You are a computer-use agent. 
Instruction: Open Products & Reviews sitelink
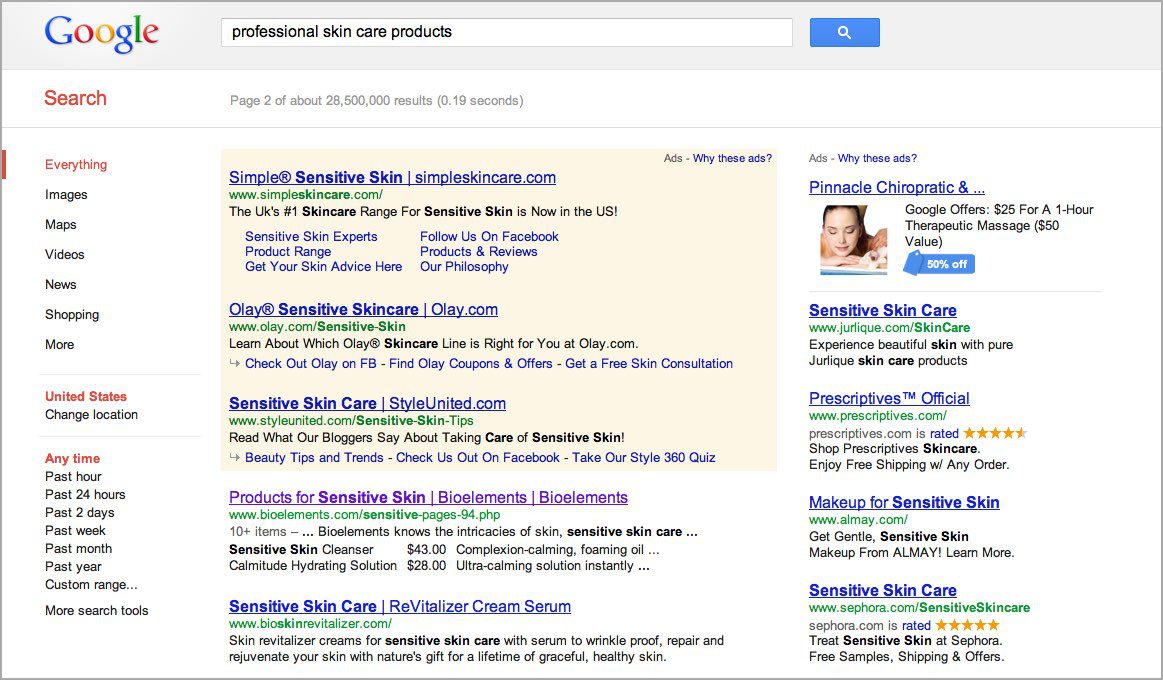(478, 251)
